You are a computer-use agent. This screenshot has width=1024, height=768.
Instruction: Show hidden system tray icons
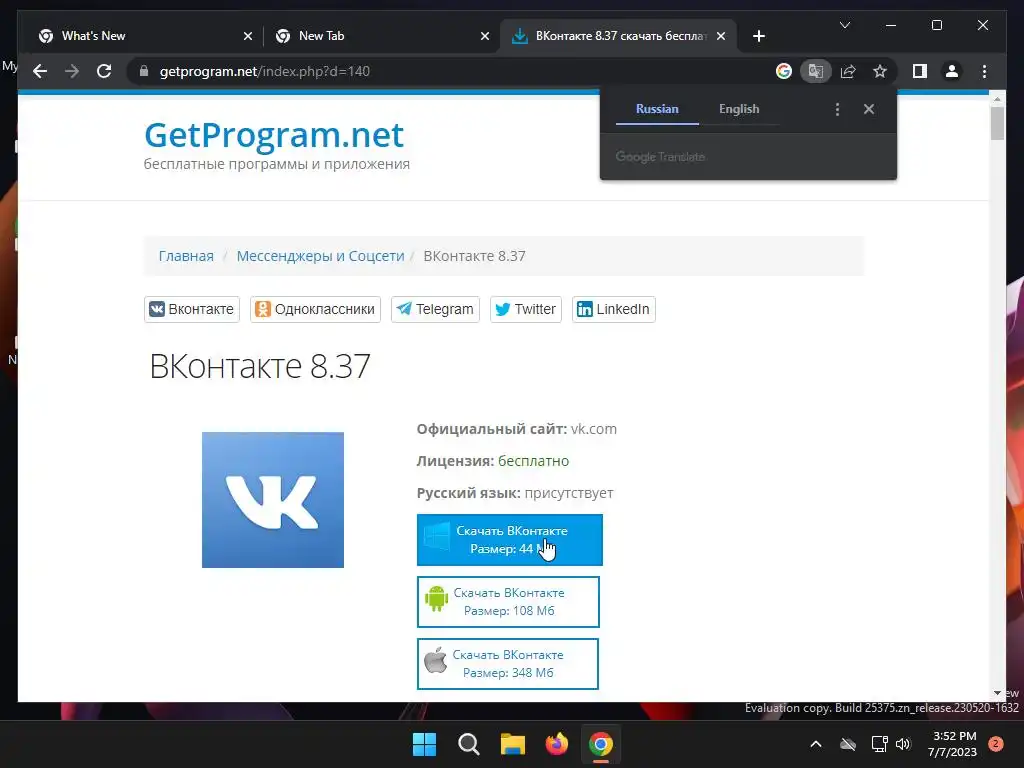click(816, 744)
